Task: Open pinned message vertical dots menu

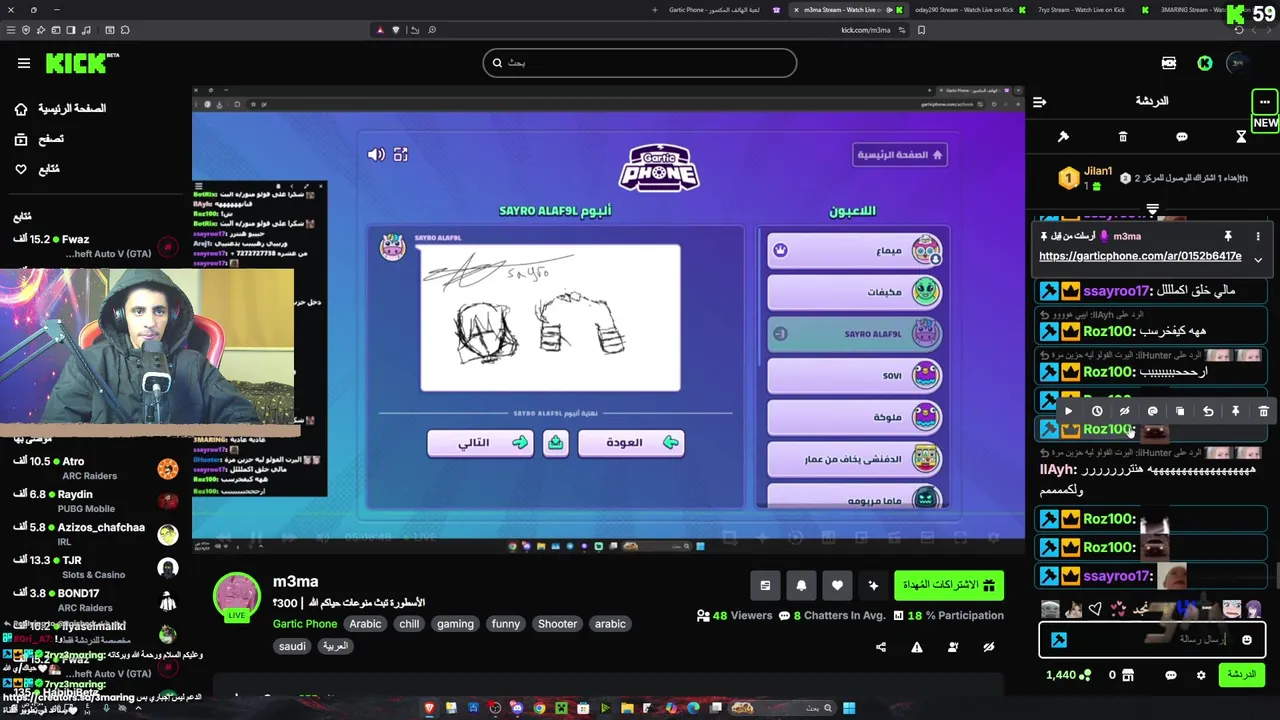Action: point(1258,236)
